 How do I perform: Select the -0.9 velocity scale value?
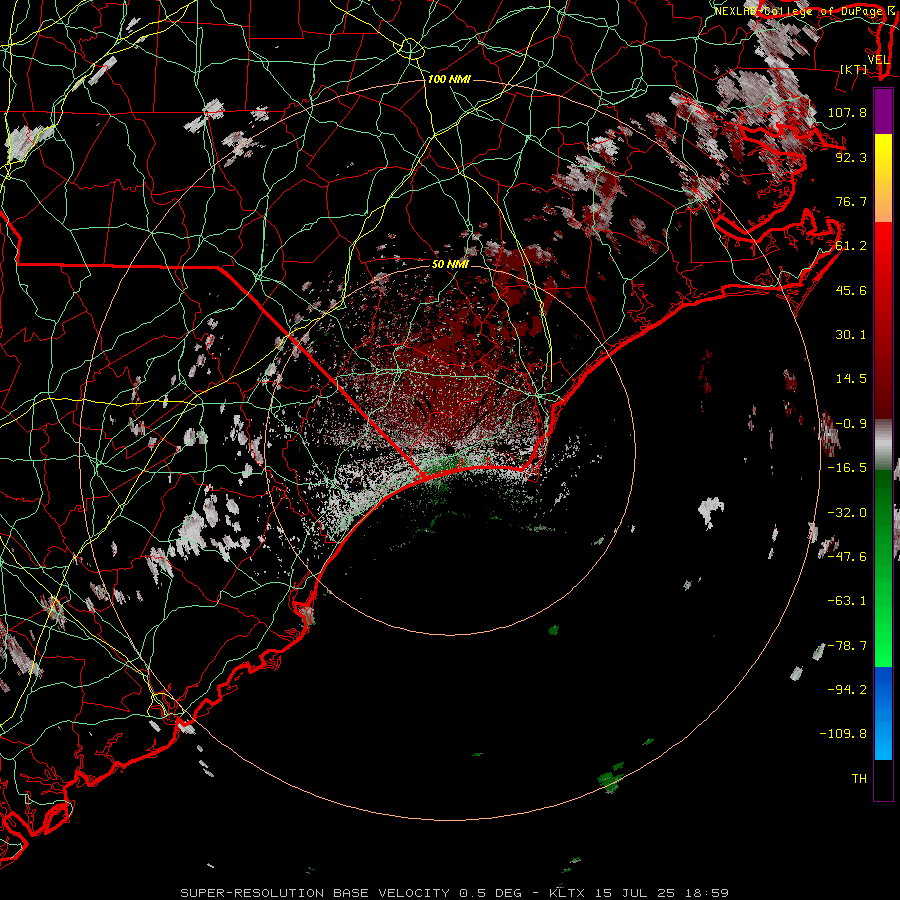tap(851, 424)
